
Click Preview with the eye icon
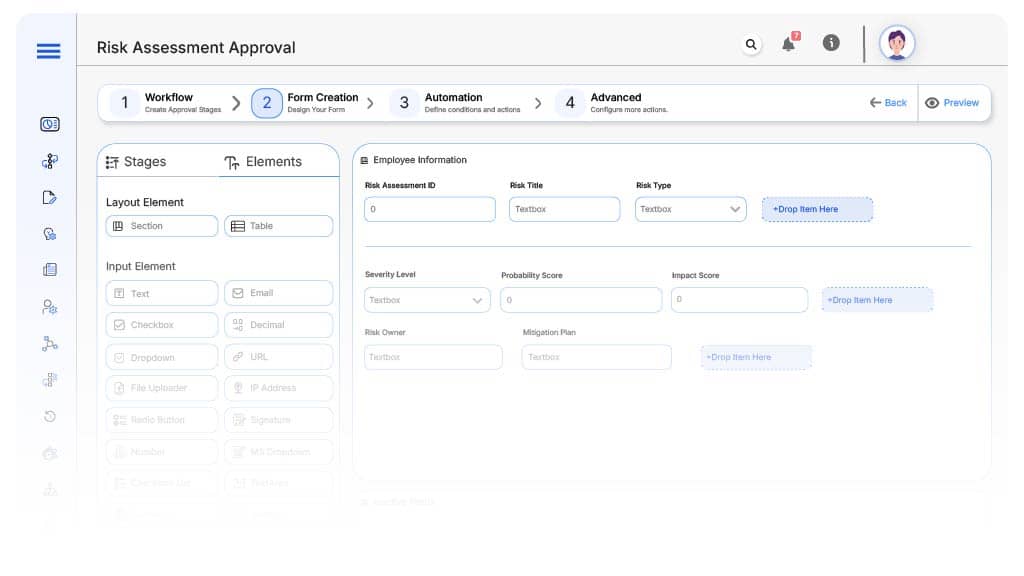[x=953, y=103]
